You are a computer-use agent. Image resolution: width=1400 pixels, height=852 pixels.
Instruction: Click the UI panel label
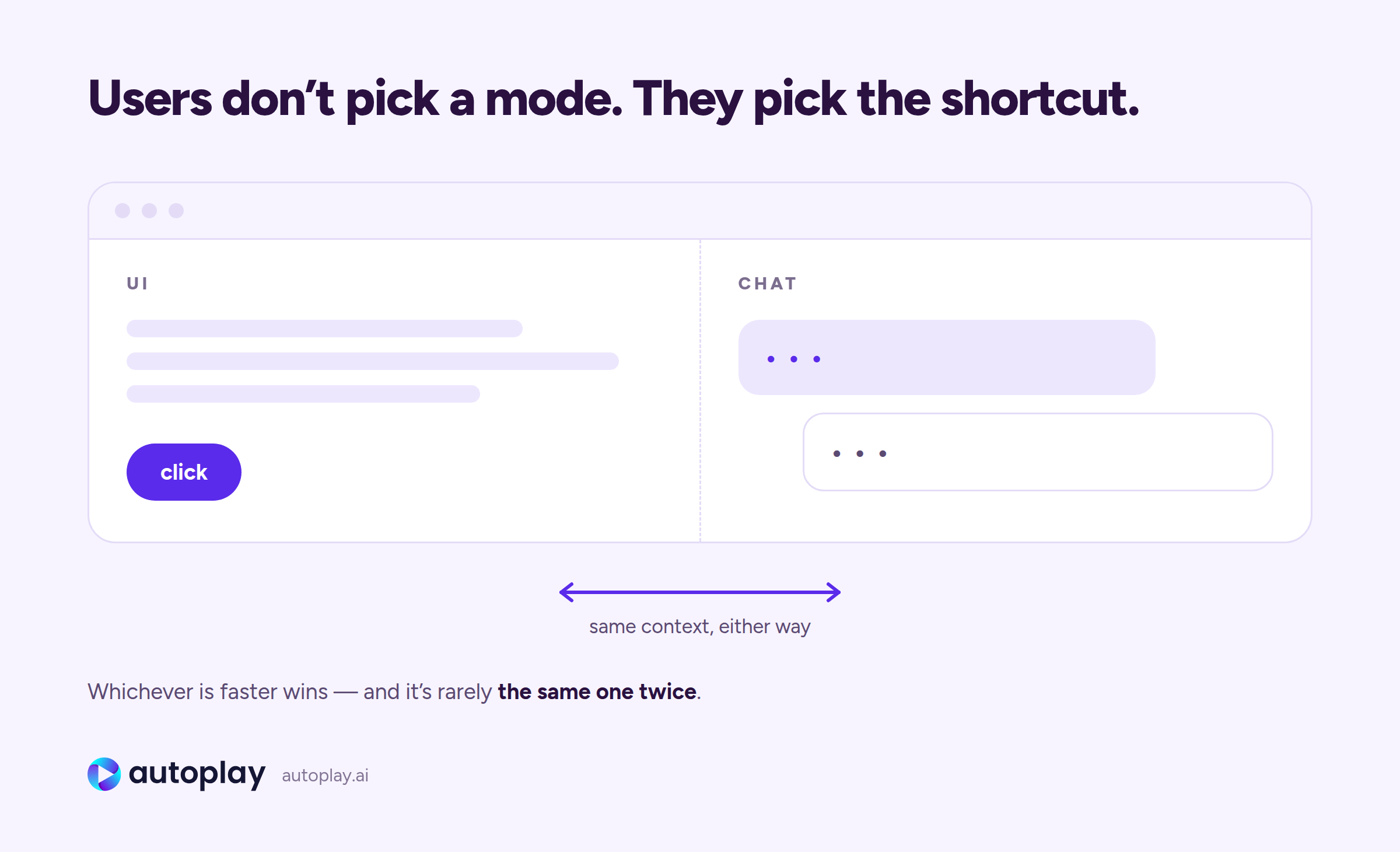click(x=138, y=284)
